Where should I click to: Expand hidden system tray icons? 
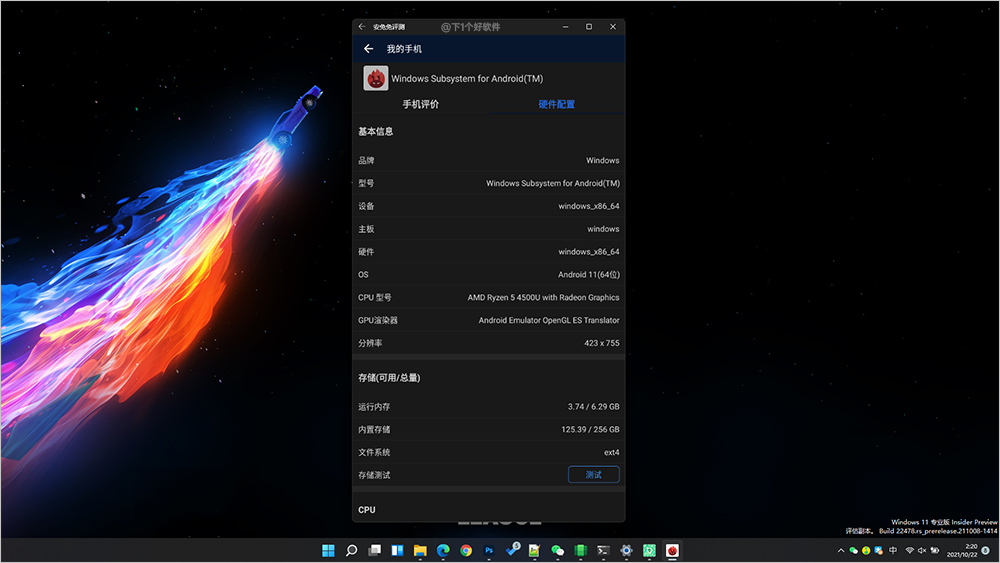840,550
